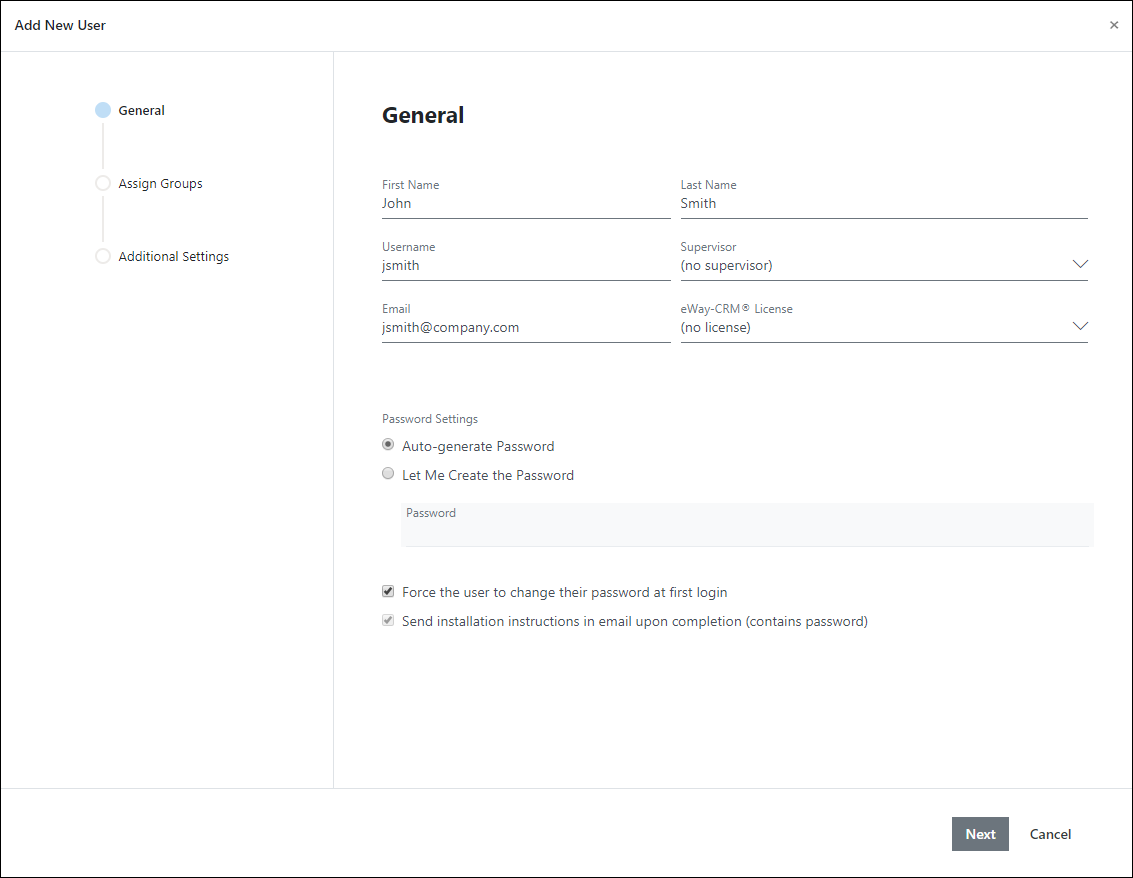Select the General step indicator circle
Image resolution: width=1133 pixels, height=878 pixels.
click(103, 110)
